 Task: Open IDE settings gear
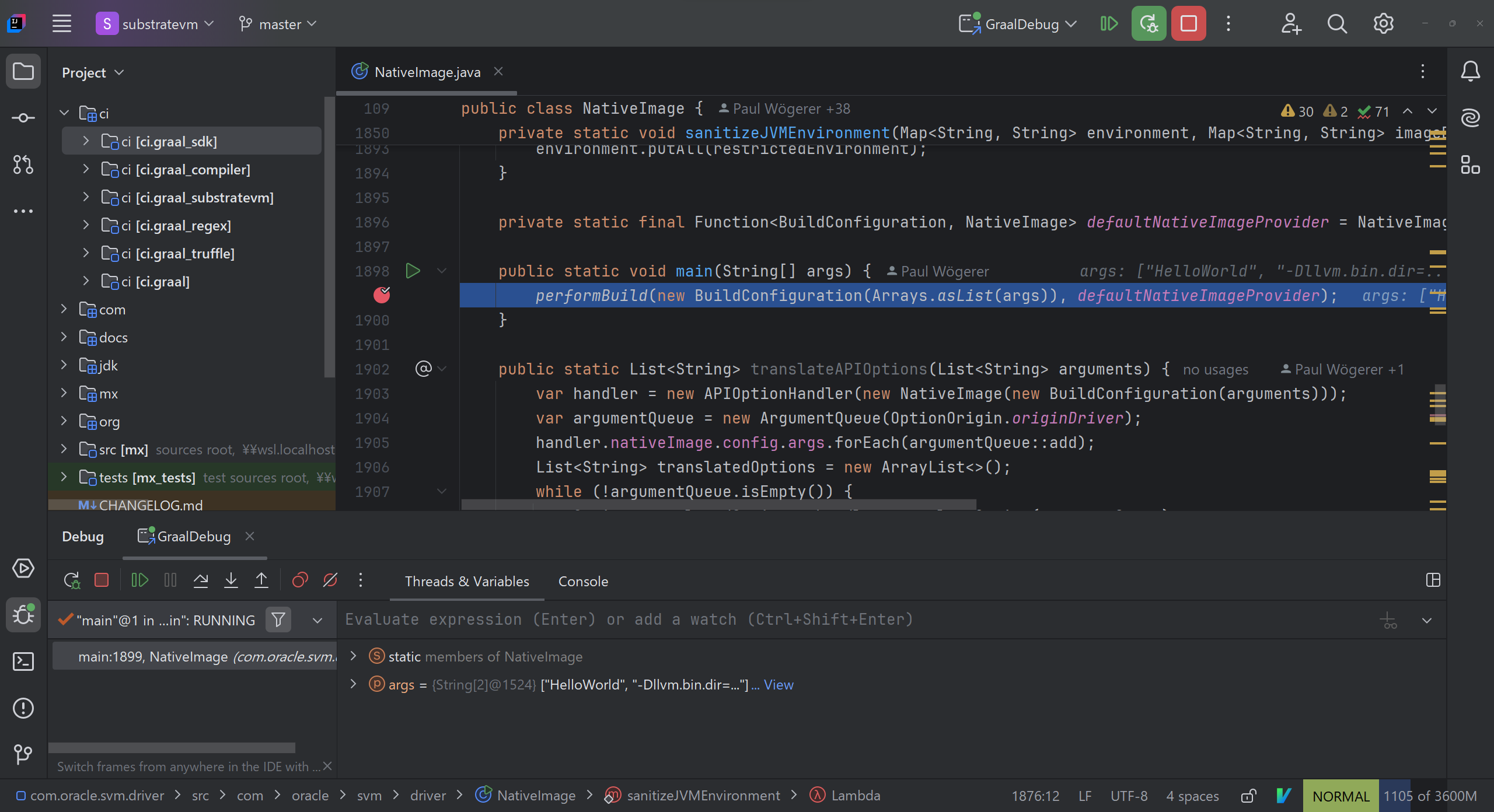pos(1383,24)
